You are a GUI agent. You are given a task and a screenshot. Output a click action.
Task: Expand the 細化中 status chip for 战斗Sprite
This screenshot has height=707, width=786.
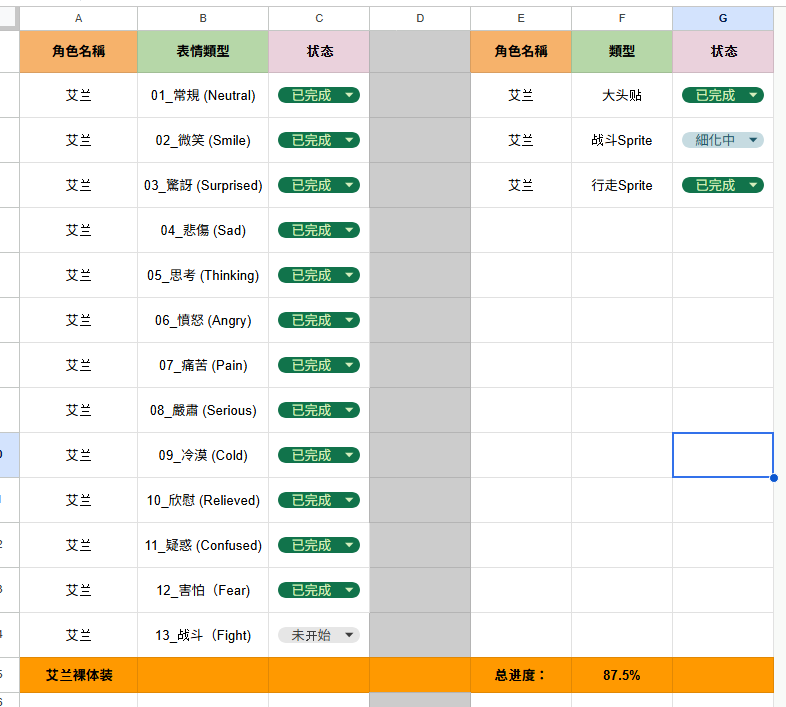pos(723,140)
